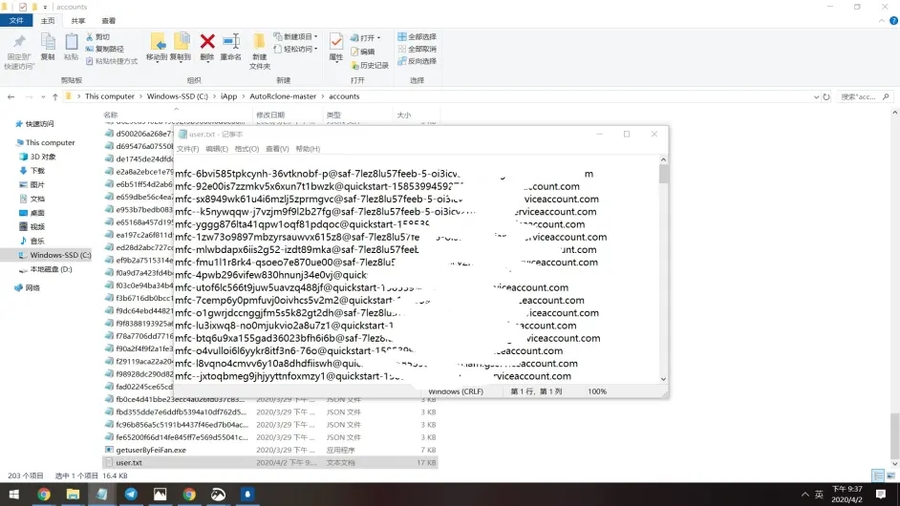Click 复制路径 (copy path) in ribbon
Screen dimensions: 900x506
click(x=107, y=49)
